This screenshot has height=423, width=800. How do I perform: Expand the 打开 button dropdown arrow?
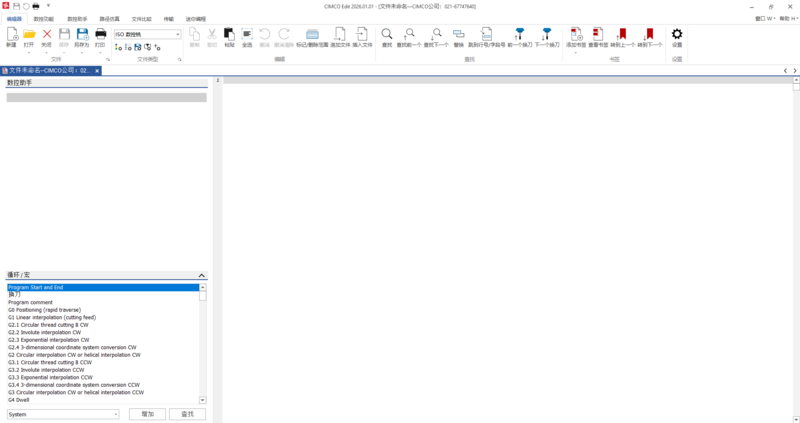[29, 53]
